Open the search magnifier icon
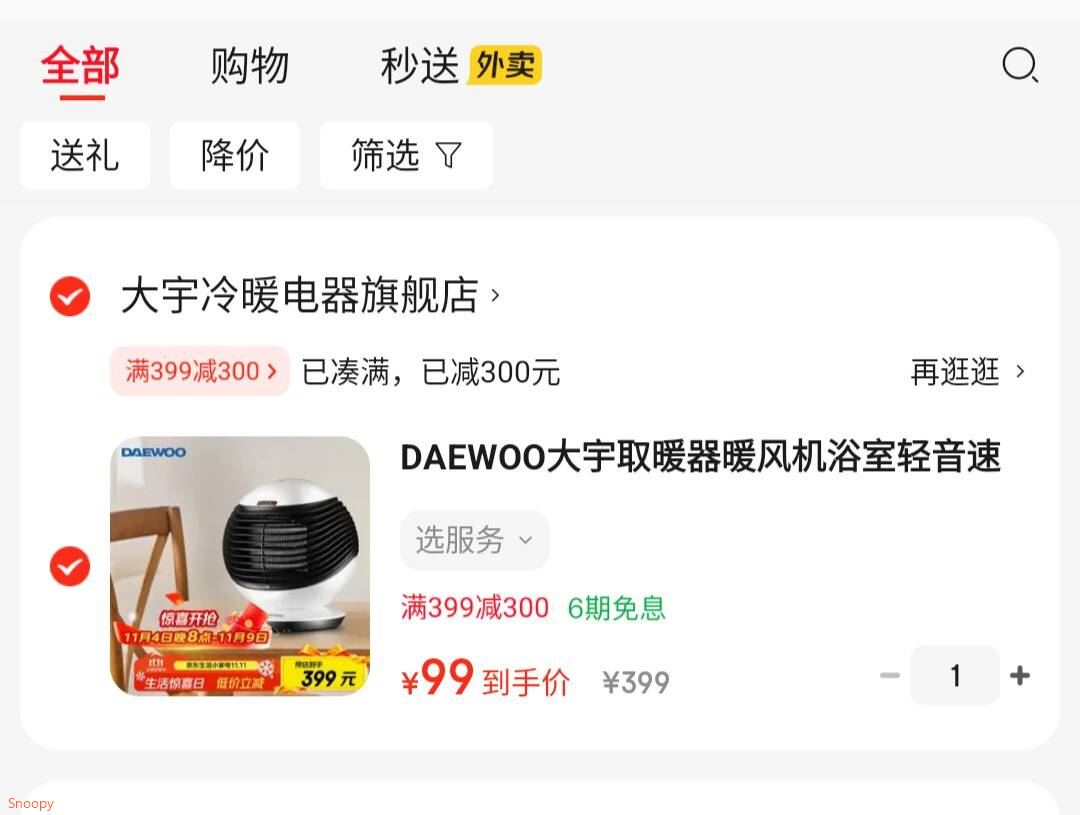Screen dimensions: 1080x815 point(1020,65)
